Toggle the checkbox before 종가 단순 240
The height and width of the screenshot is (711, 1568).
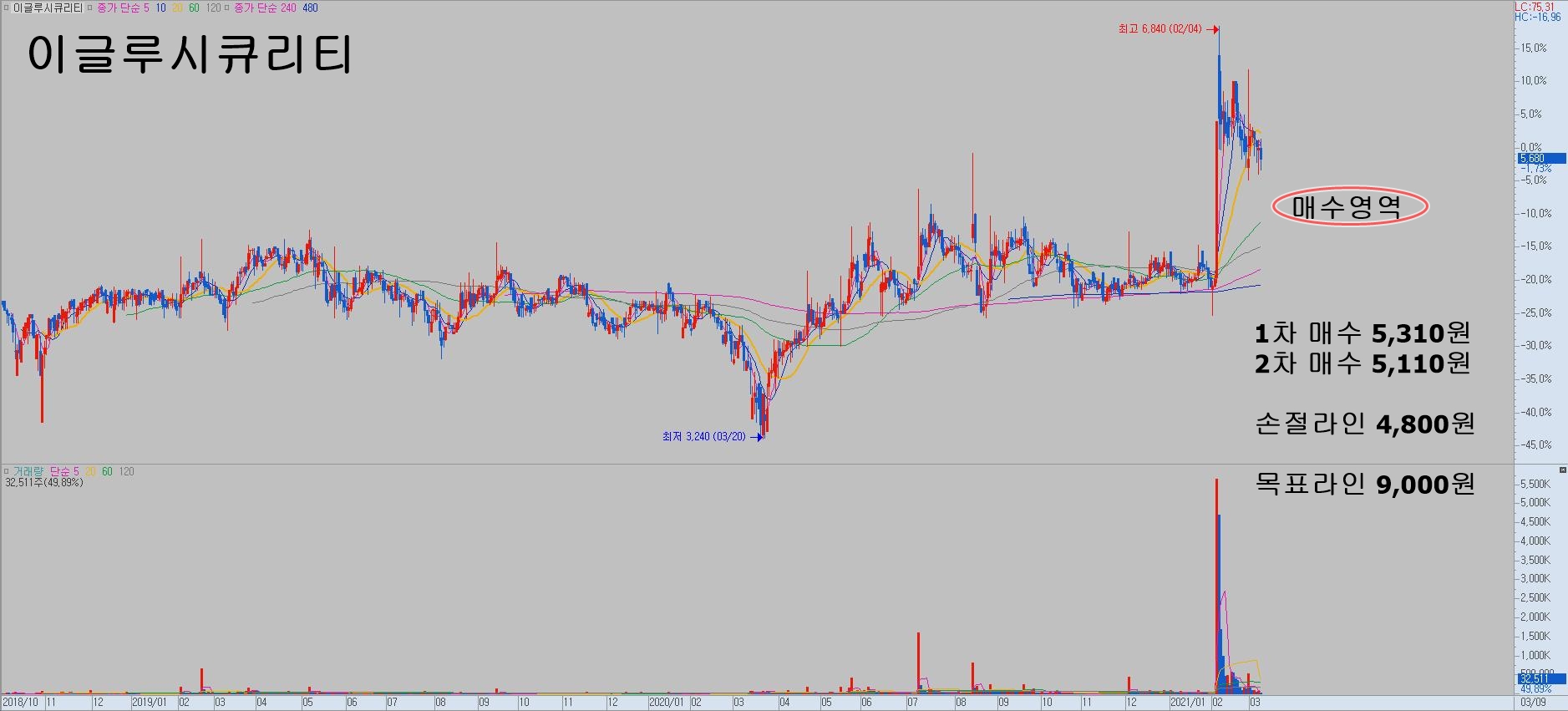(x=227, y=8)
